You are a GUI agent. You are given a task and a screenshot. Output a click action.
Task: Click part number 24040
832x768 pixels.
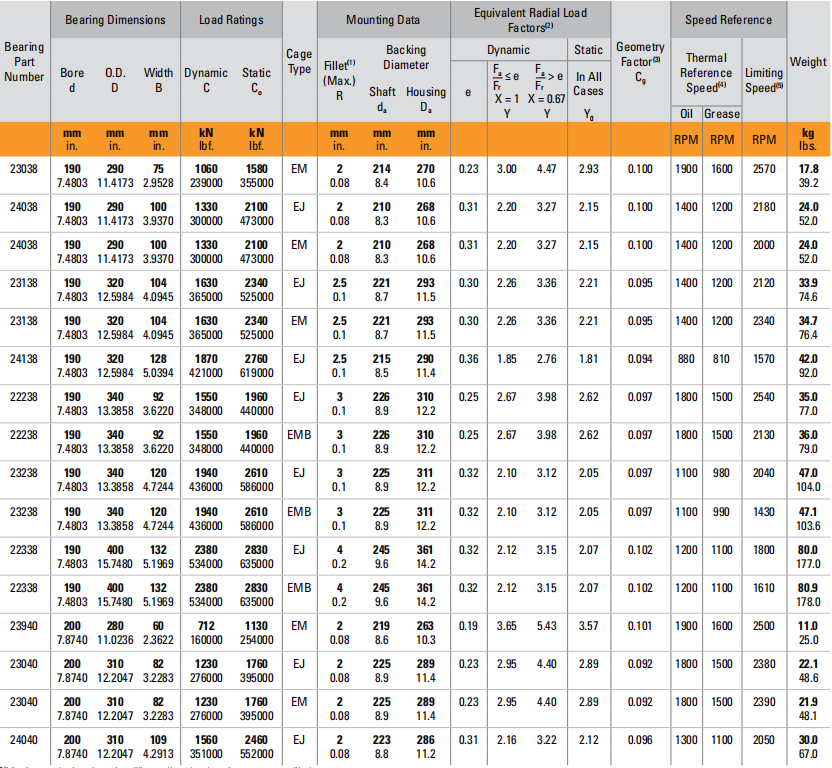[x=24, y=740]
